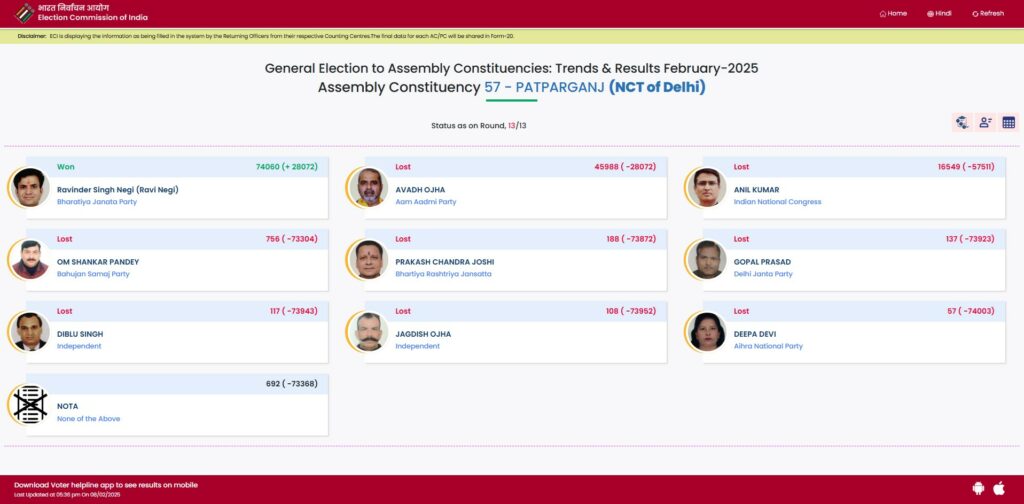Click the Aihra National Party label
The width and height of the screenshot is (1024, 504).
768,347
